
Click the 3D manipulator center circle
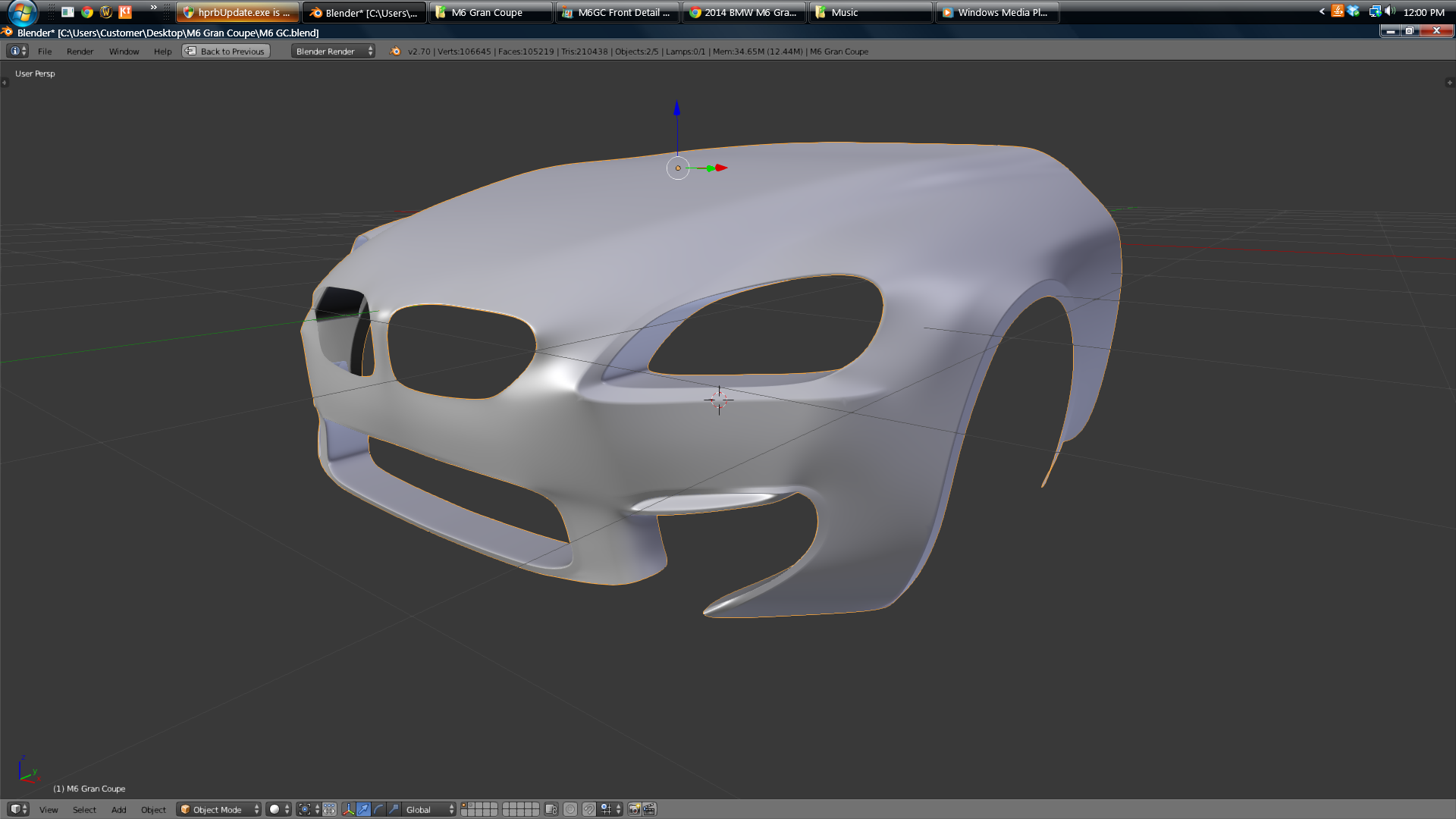point(678,168)
